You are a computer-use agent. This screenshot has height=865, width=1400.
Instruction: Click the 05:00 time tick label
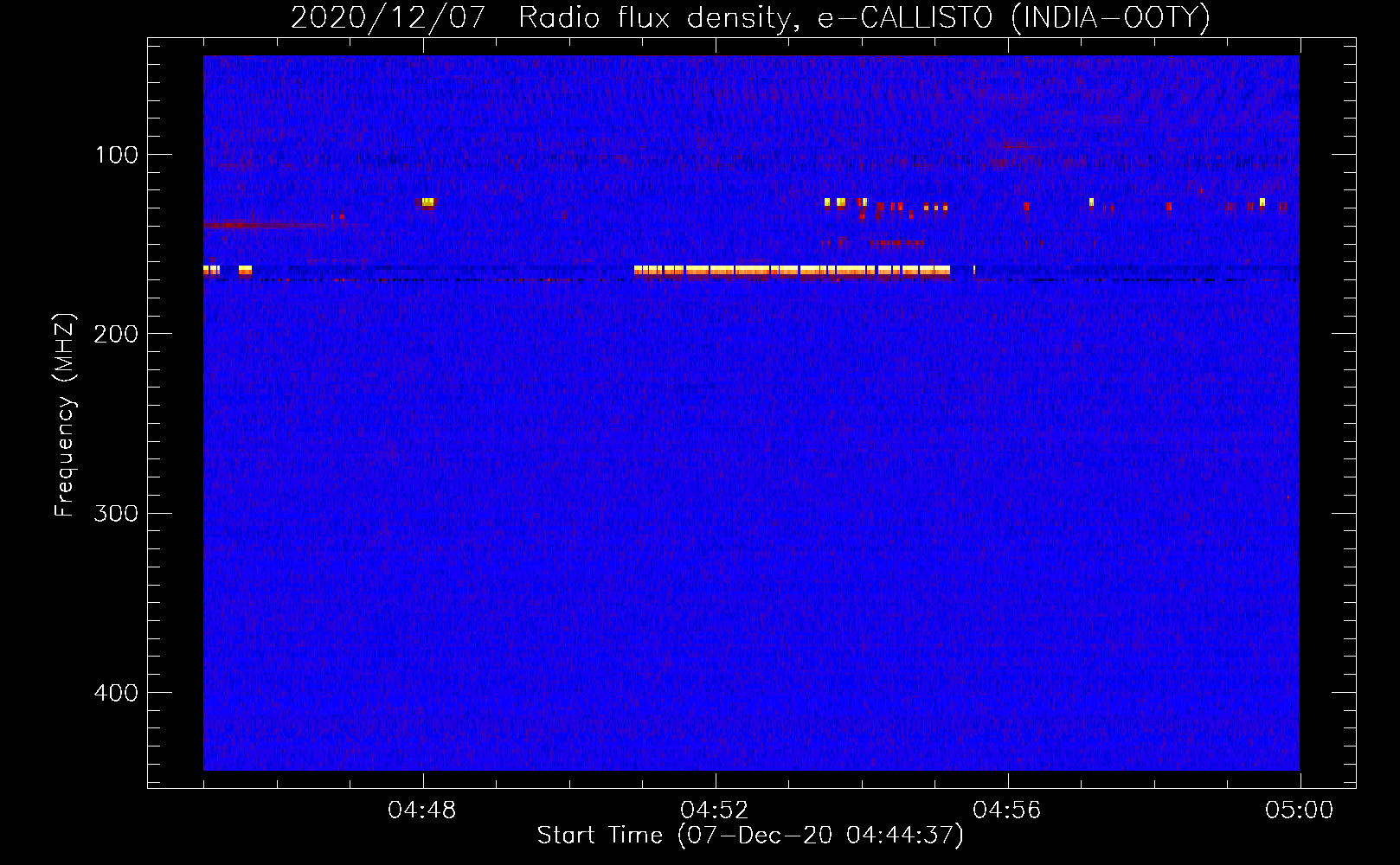click(1299, 811)
